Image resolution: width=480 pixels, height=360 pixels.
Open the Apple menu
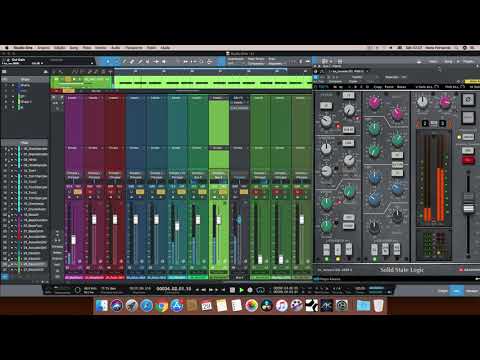coord(6,48)
